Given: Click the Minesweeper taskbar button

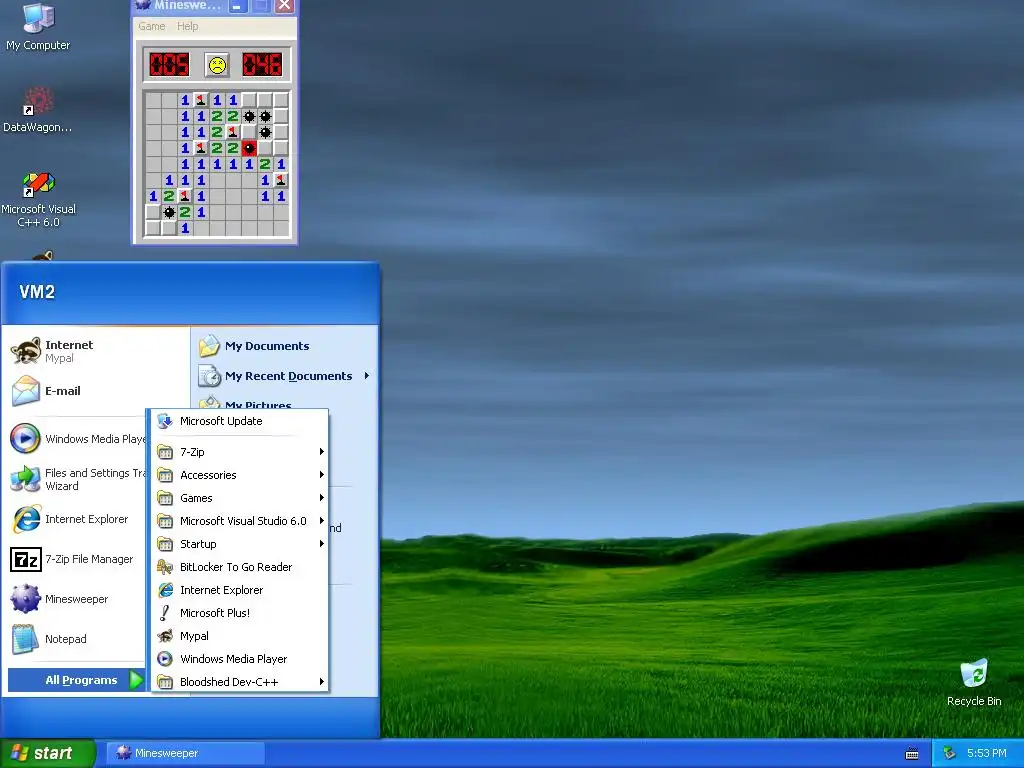Looking at the screenshot, I should (x=185, y=753).
